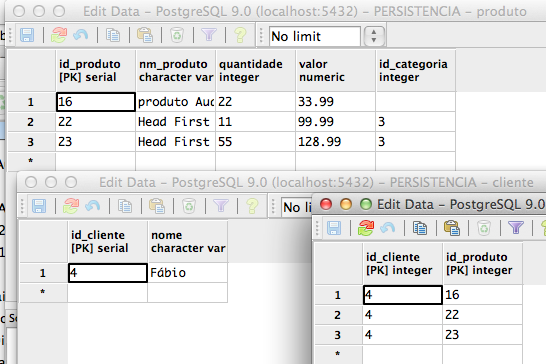The width and height of the screenshot is (546, 364).
Task: Open the No limit row count combo box
Action: [314, 36]
